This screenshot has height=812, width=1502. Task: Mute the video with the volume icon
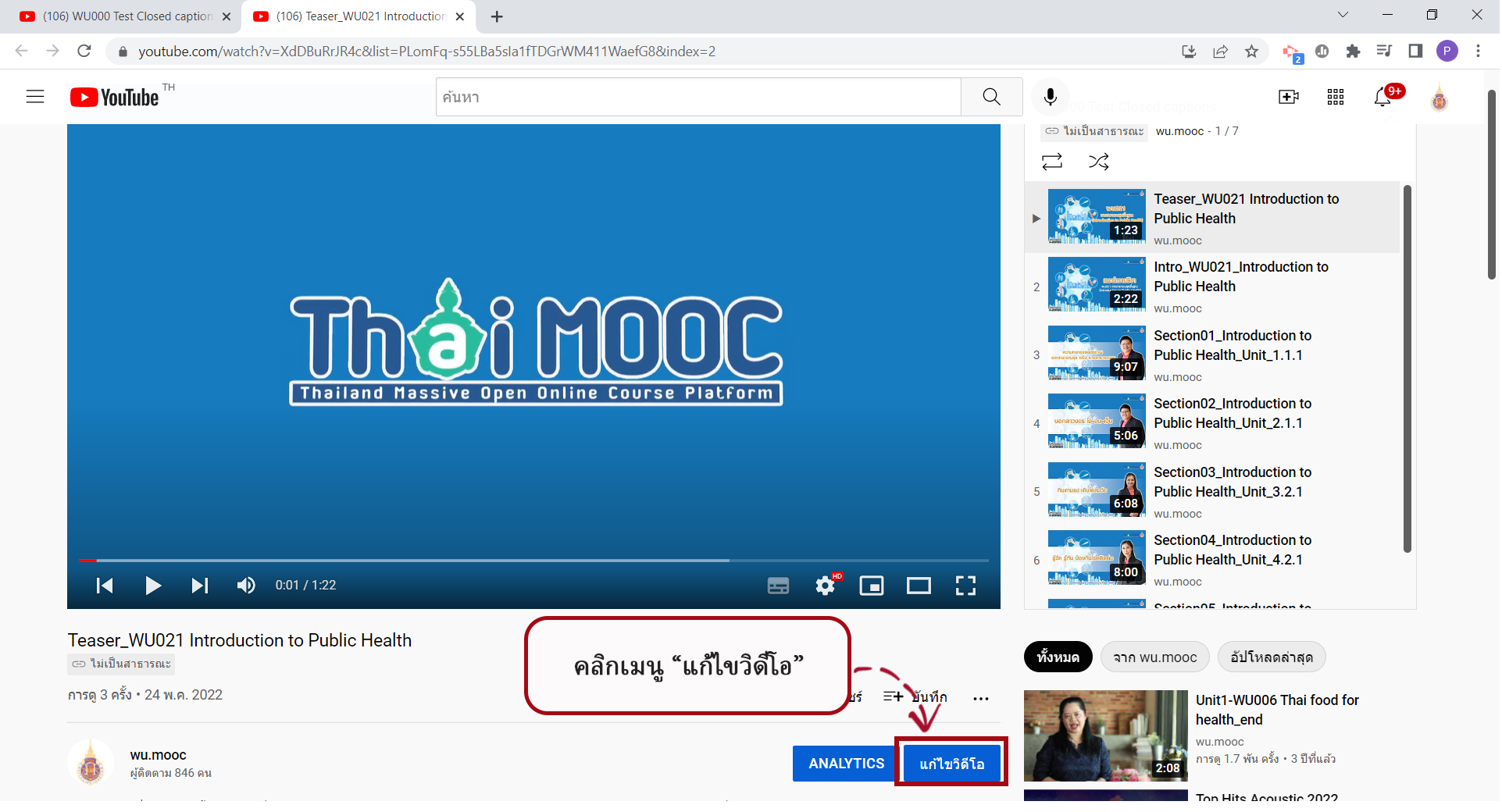[x=246, y=586]
